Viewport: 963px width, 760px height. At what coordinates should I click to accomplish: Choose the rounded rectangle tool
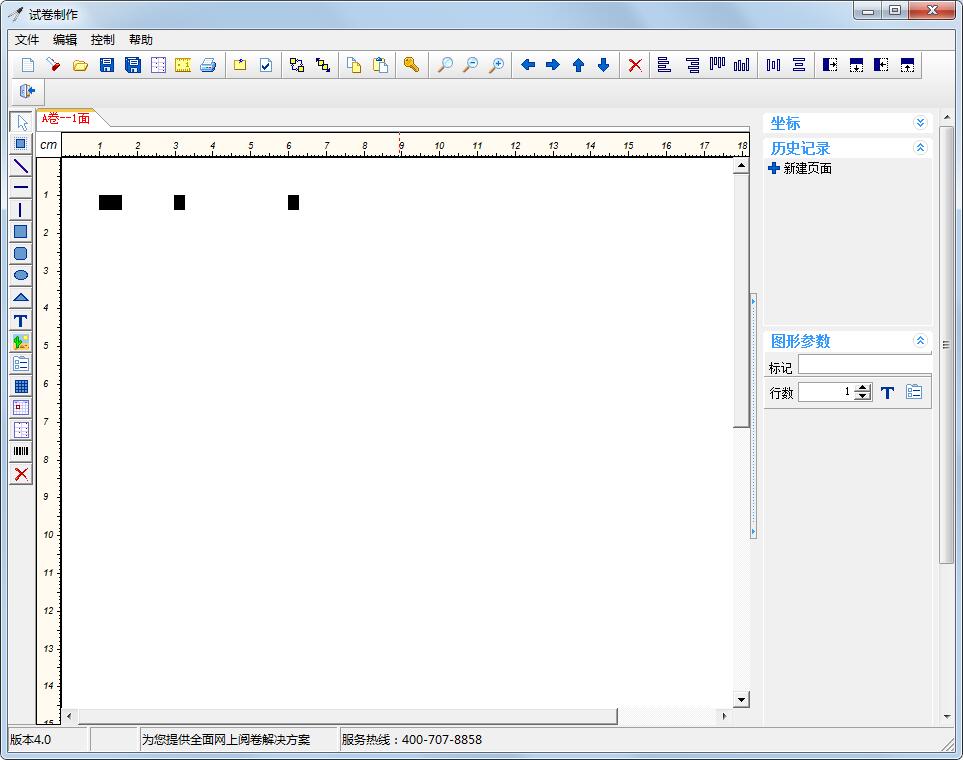[x=20, y=253]
